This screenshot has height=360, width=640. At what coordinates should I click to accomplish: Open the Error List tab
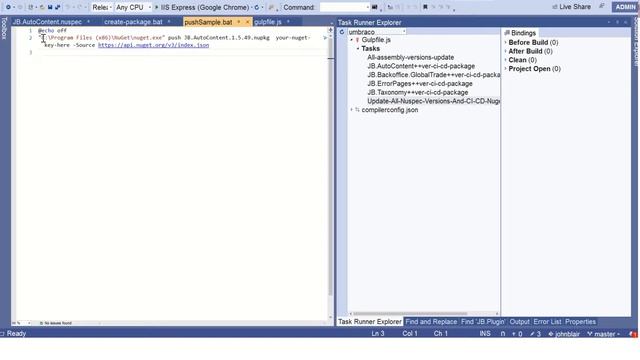click(547, 322)
